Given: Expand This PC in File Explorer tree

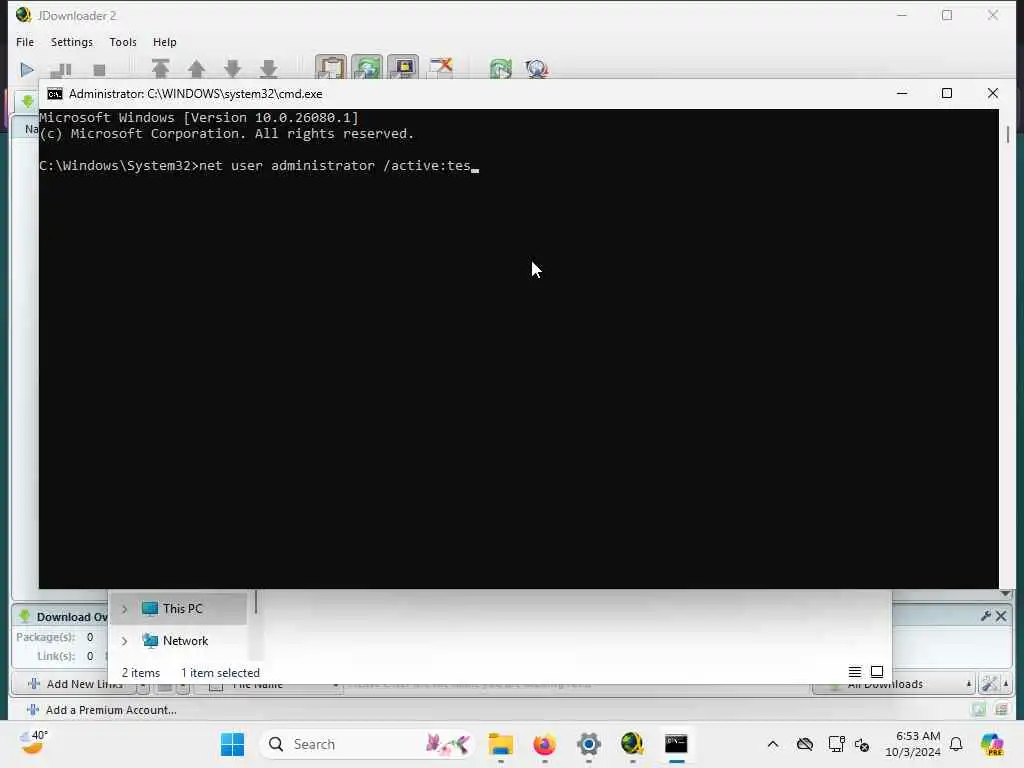Looking at the screenshot, I should (x=124, y=609).
